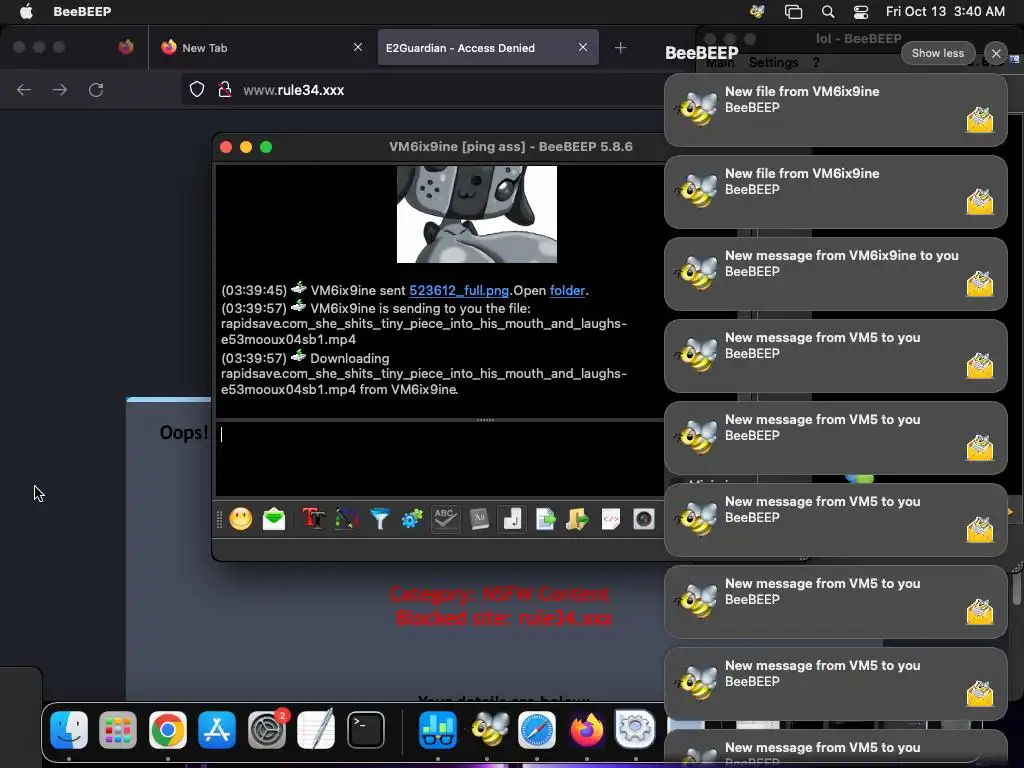Focus the chat message input box
This screenshot has height=768, width=1024.
pos(440,458)
